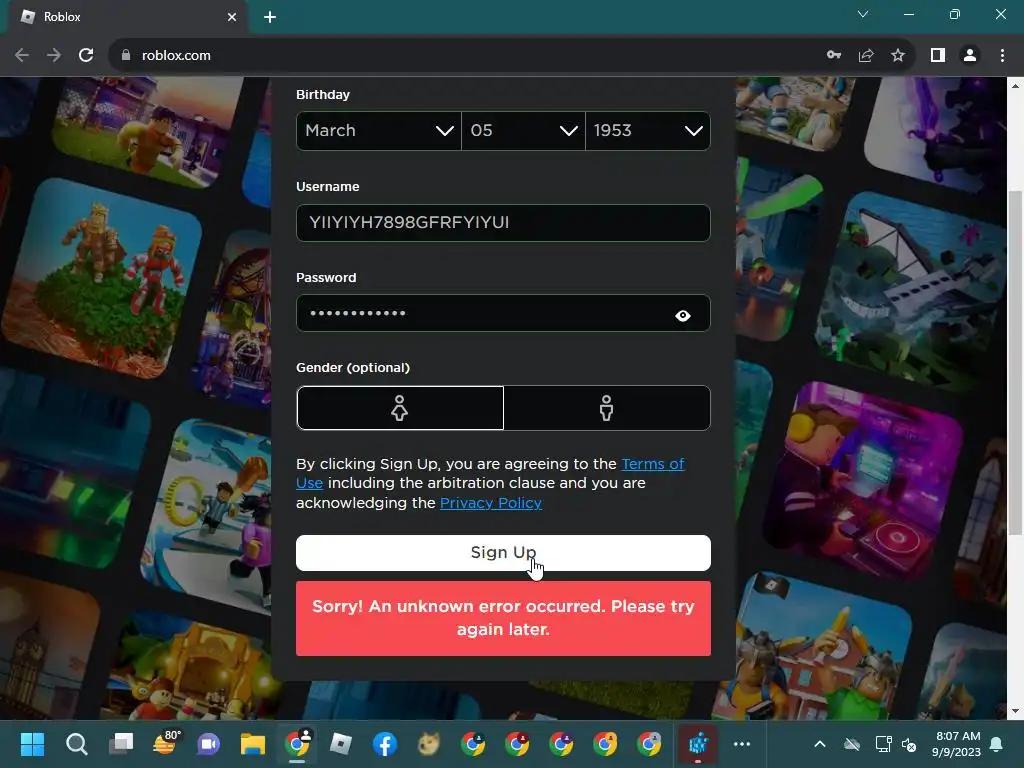Toggle password visibility with the eye icon

[x=682, y=315]
